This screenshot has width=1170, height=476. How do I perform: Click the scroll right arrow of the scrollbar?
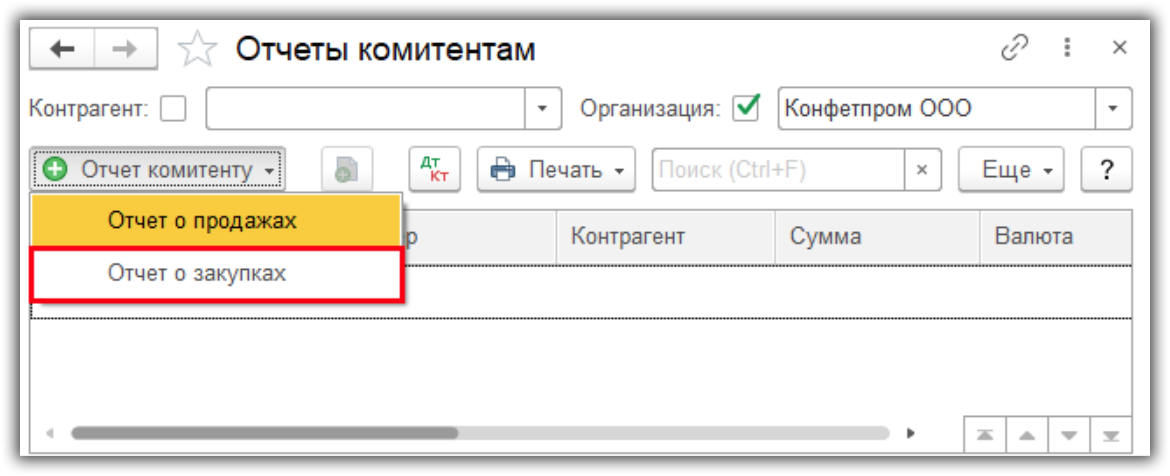(910, 433)
